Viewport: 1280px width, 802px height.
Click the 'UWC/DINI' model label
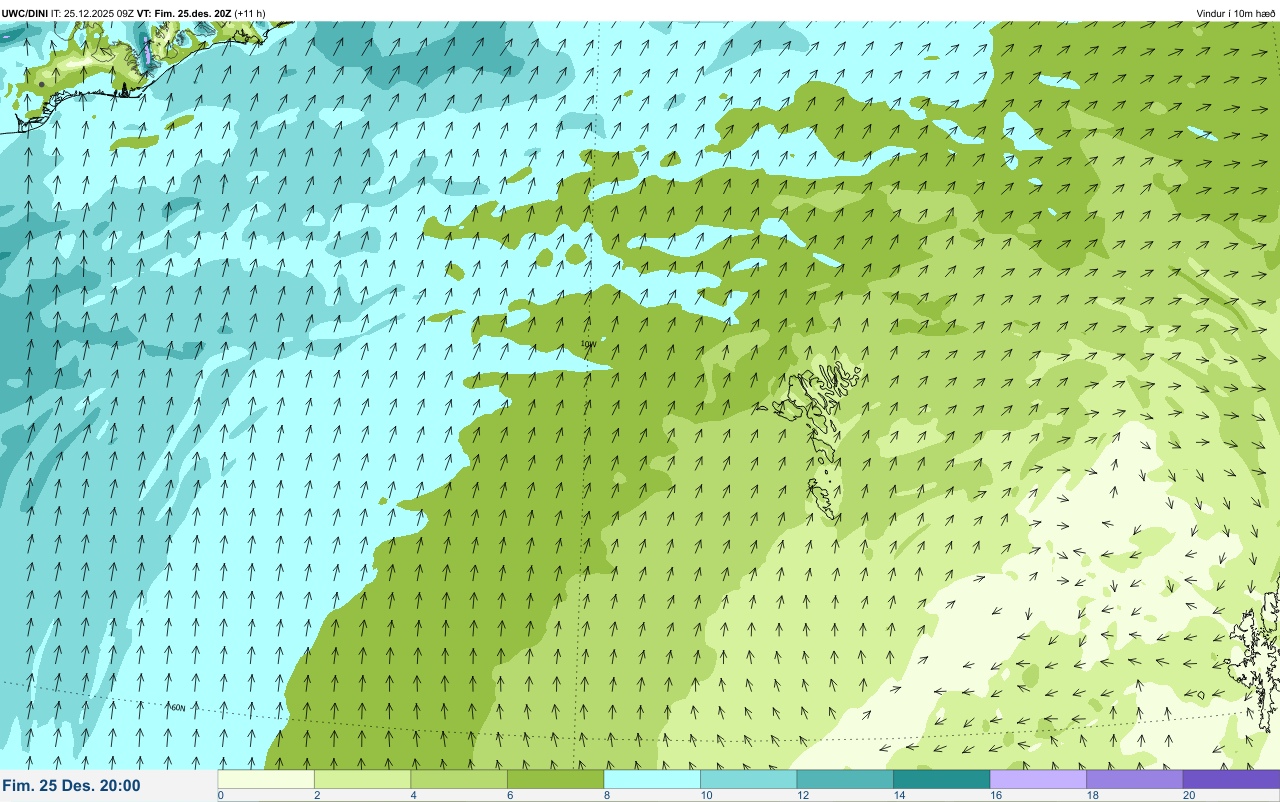click(x=25, y=13)
